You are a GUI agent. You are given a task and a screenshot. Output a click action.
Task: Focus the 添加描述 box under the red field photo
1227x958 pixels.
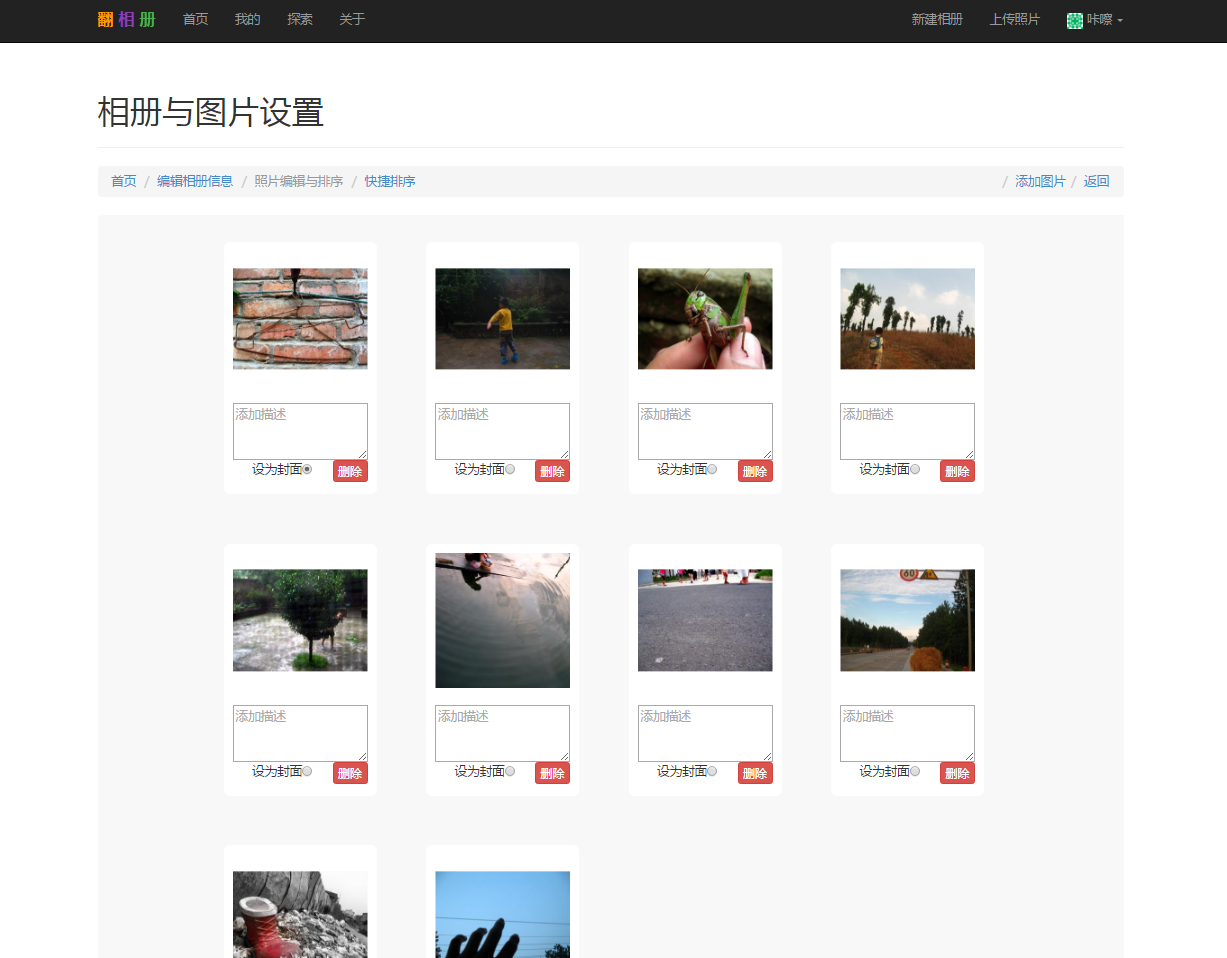(x=907, y=431)
